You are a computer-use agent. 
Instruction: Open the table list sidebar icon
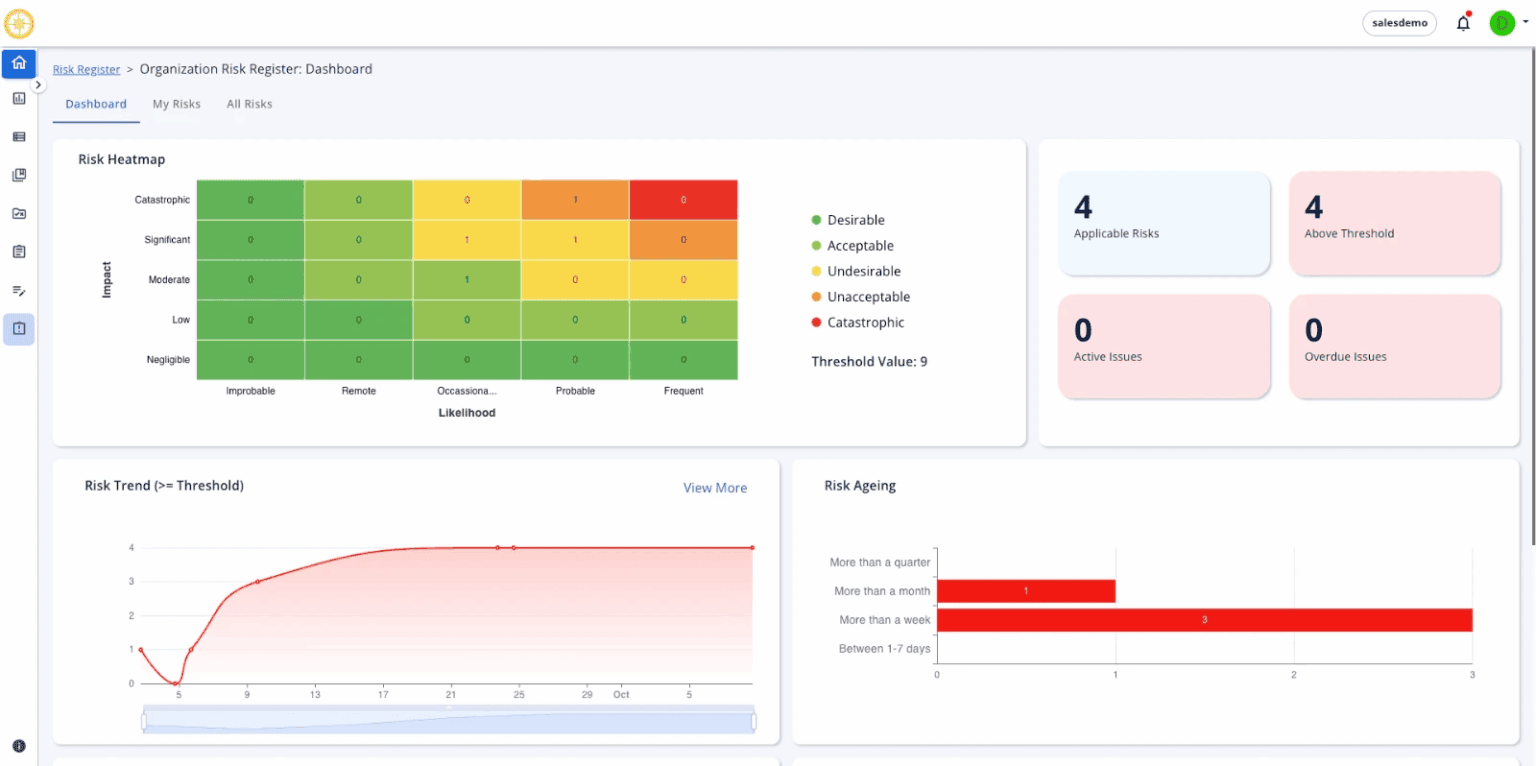pos(19,136)
